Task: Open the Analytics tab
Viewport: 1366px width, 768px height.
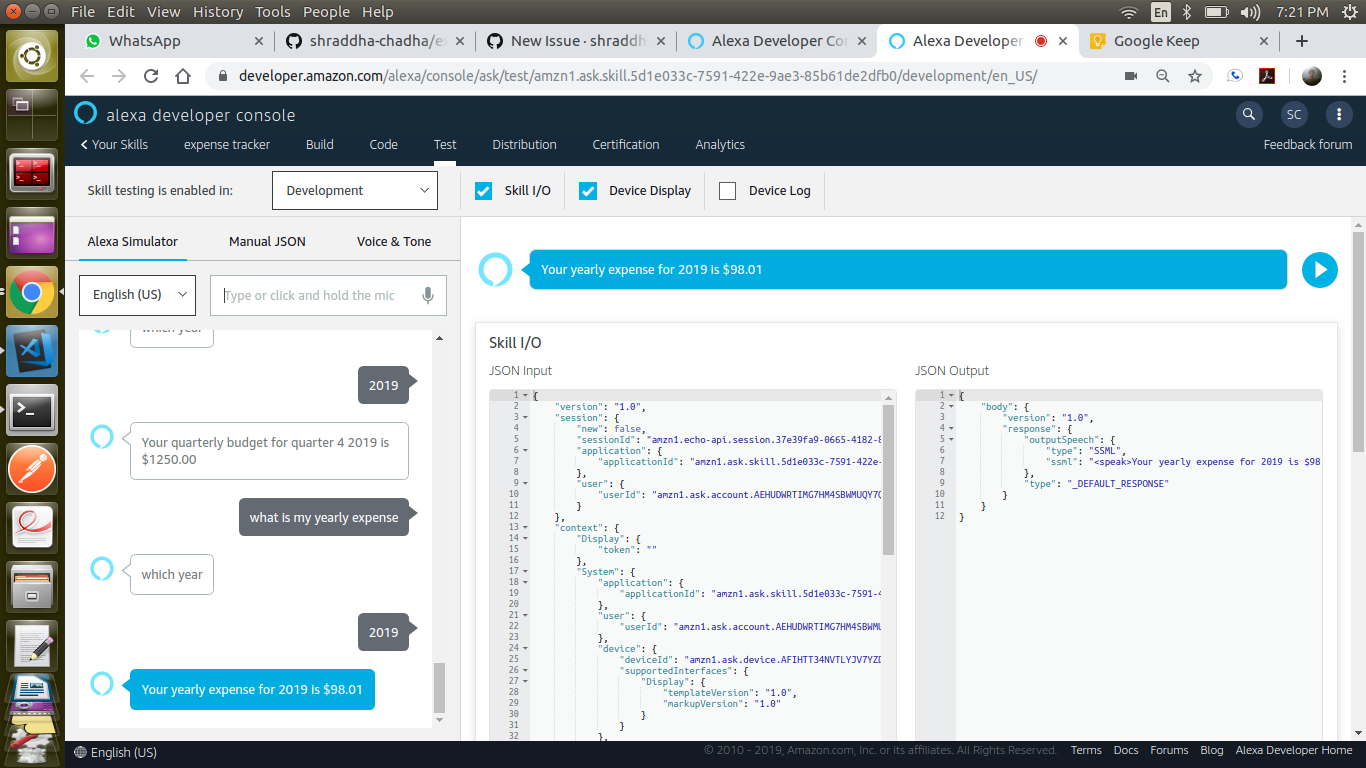Action: coord(720,144)
